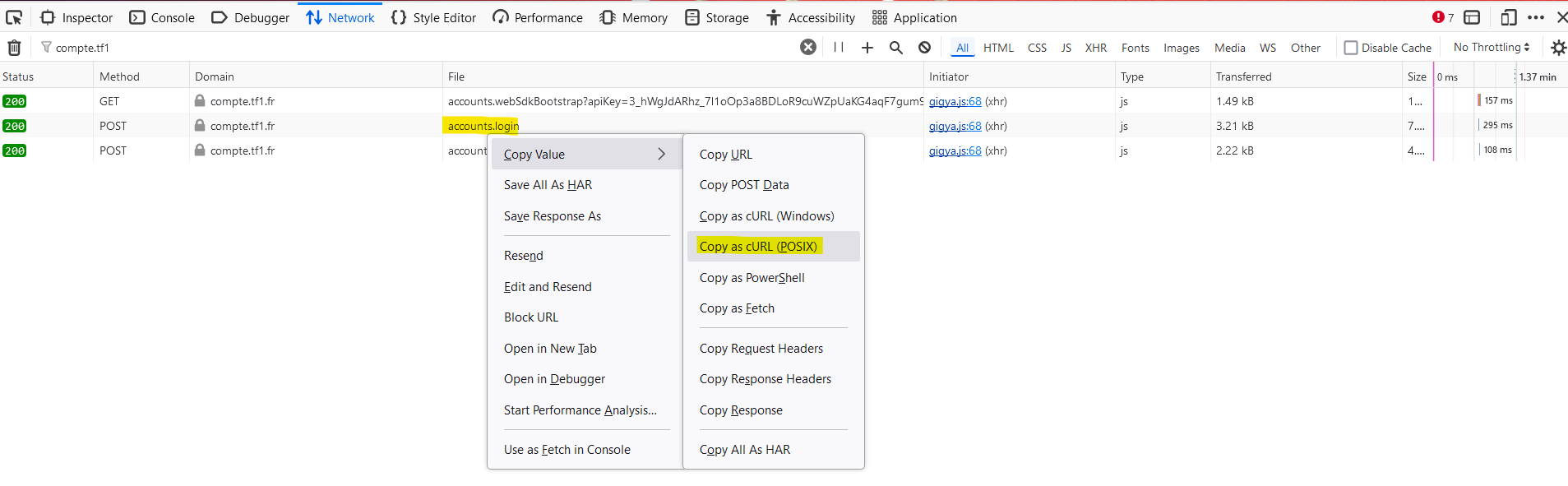The width and height of the screenshot is (1568, 486).
Task: Open gigya.js:68 initiator link for accounts.login
Action: click(x=955, y=126)
